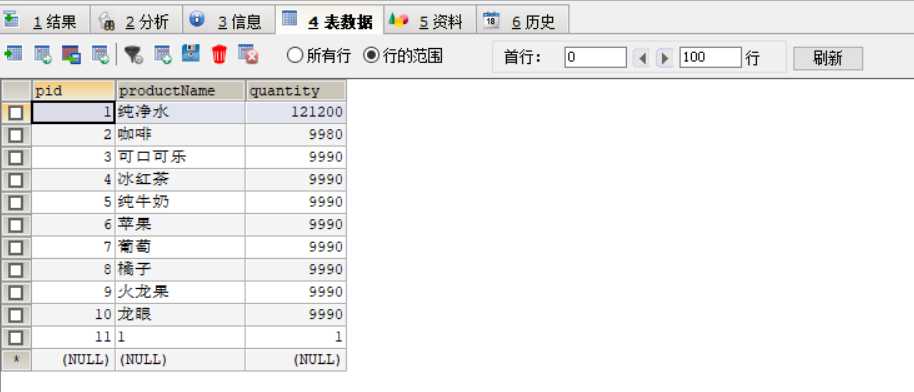914x392 pixels.
Task: Check the row checkbox for 纯净水
Action: pos(16,113)
